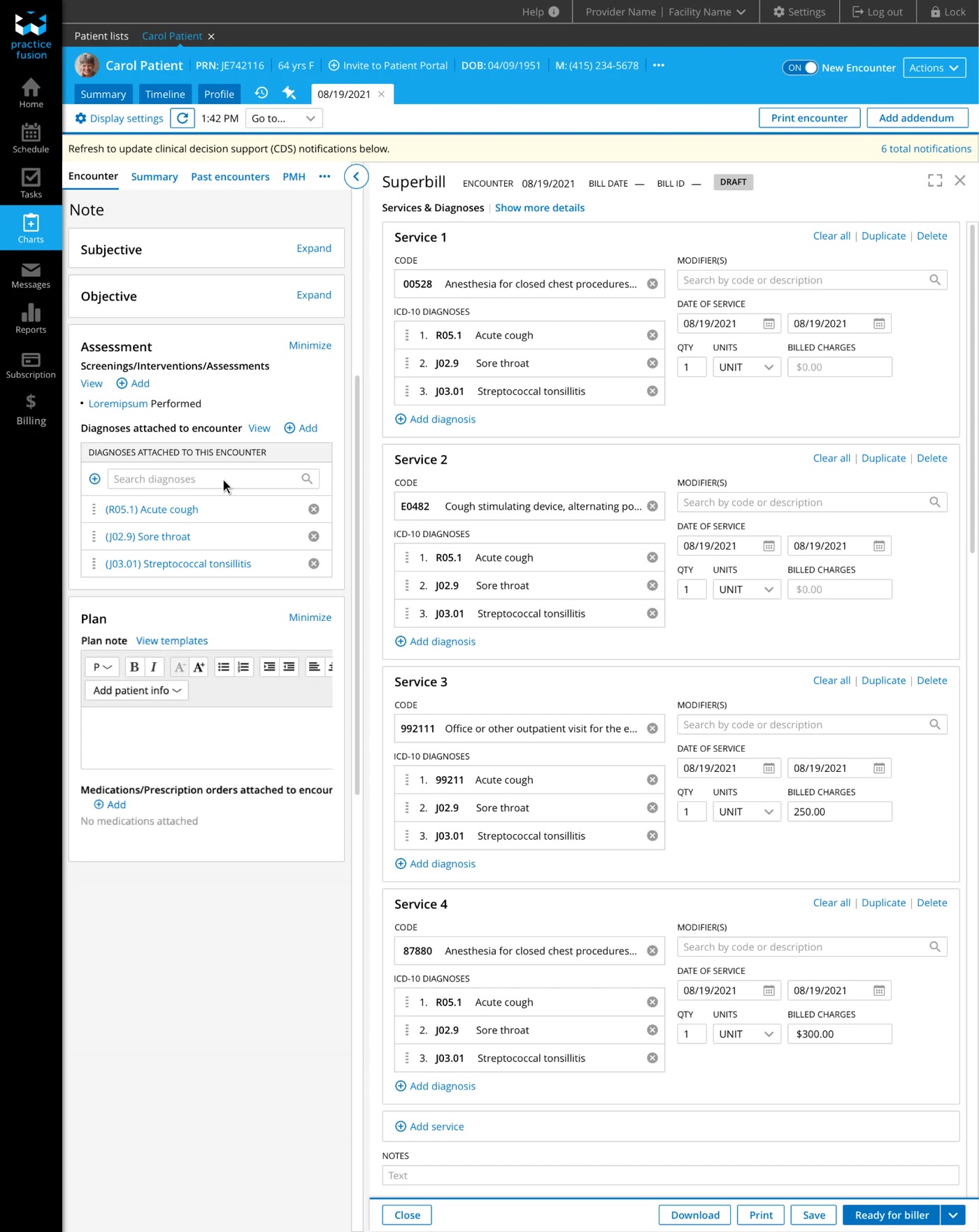Toggle the New Encounter ON switch
Viewport: 979px width, 1232px height.
pos(800,68)
